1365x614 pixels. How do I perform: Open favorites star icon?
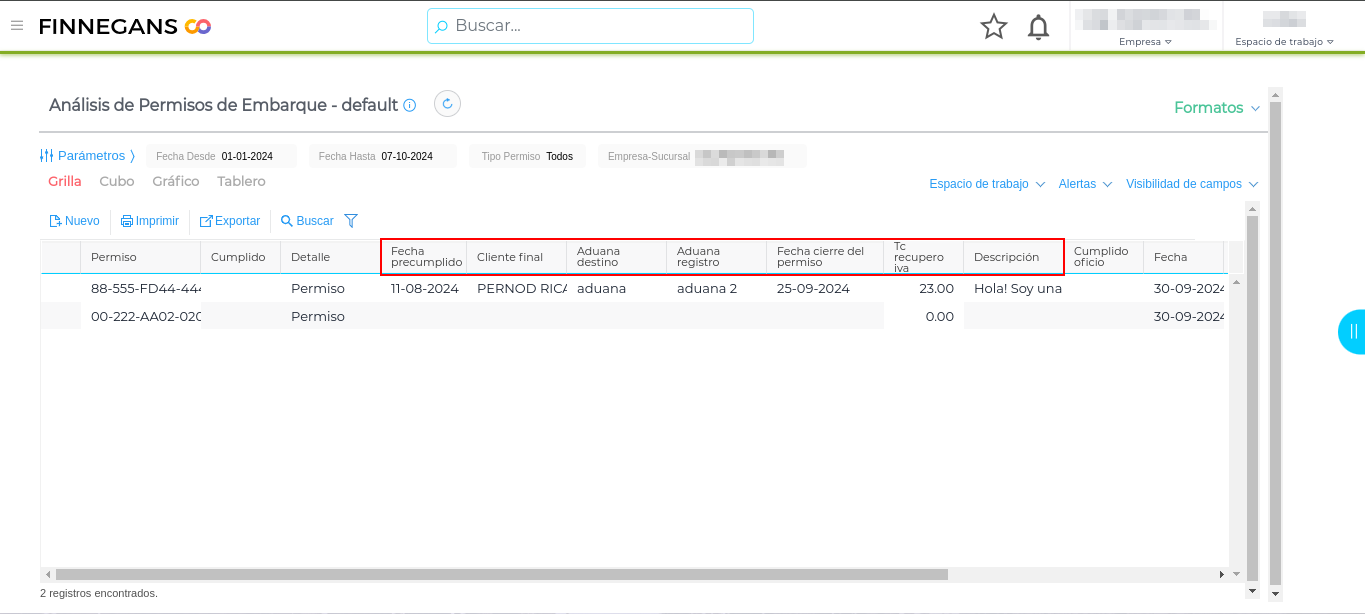tap(993, 27)
